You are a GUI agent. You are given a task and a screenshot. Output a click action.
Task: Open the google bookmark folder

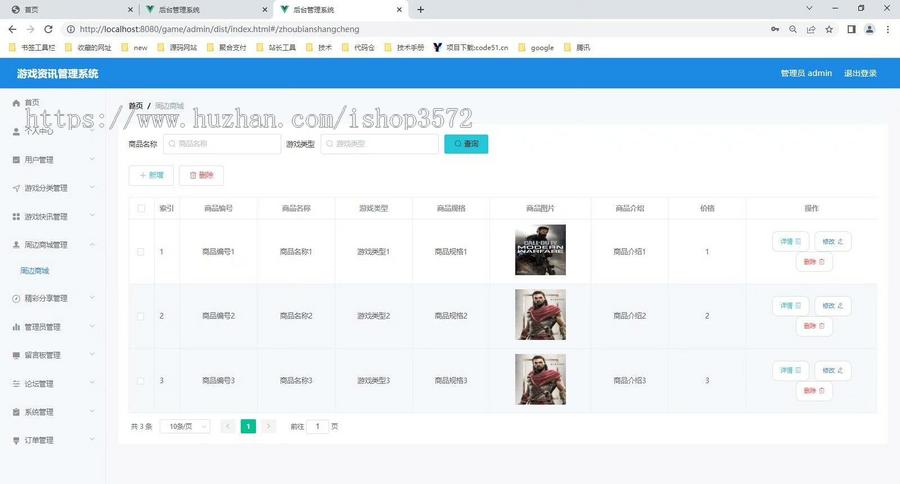coord(536,48)
